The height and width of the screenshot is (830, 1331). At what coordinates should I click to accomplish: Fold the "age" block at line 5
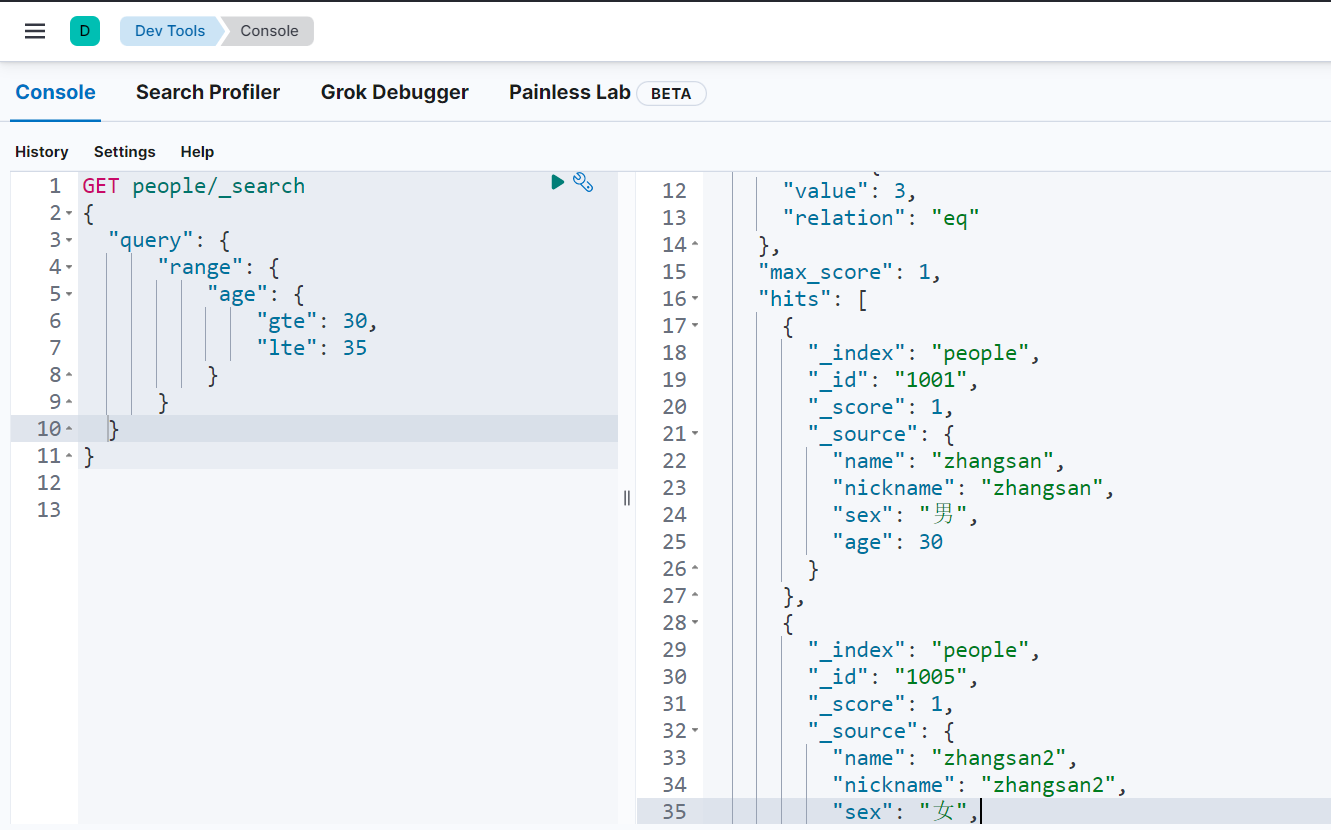(x=68, y=295)
